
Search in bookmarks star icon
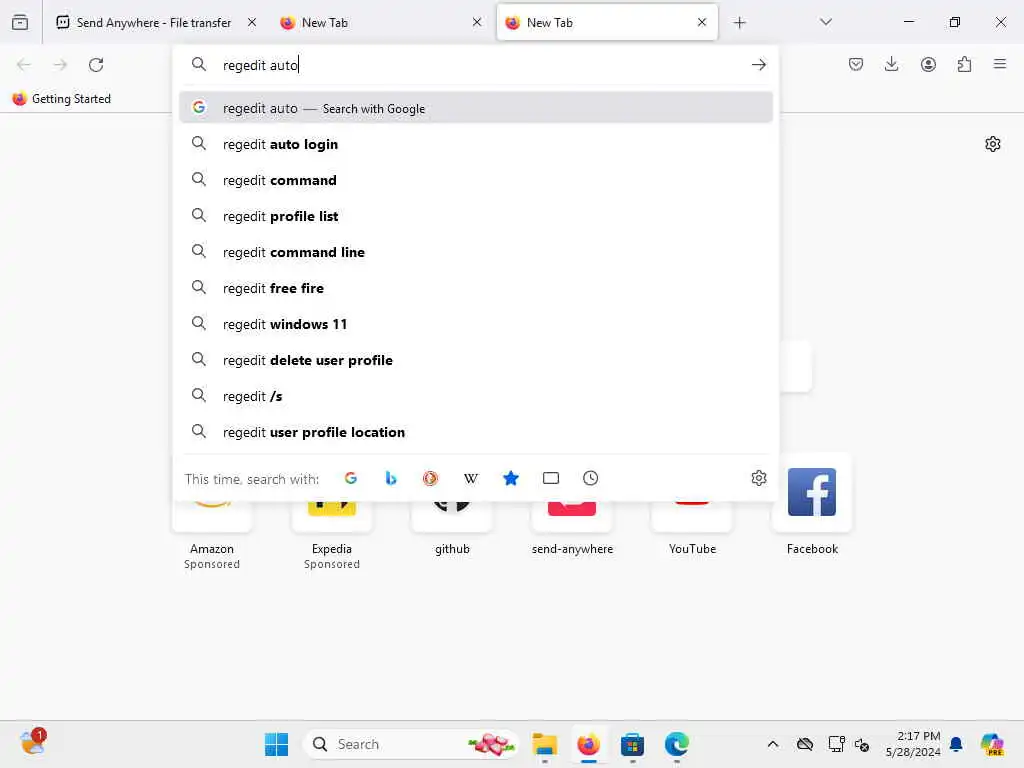(x=511, y=478)
